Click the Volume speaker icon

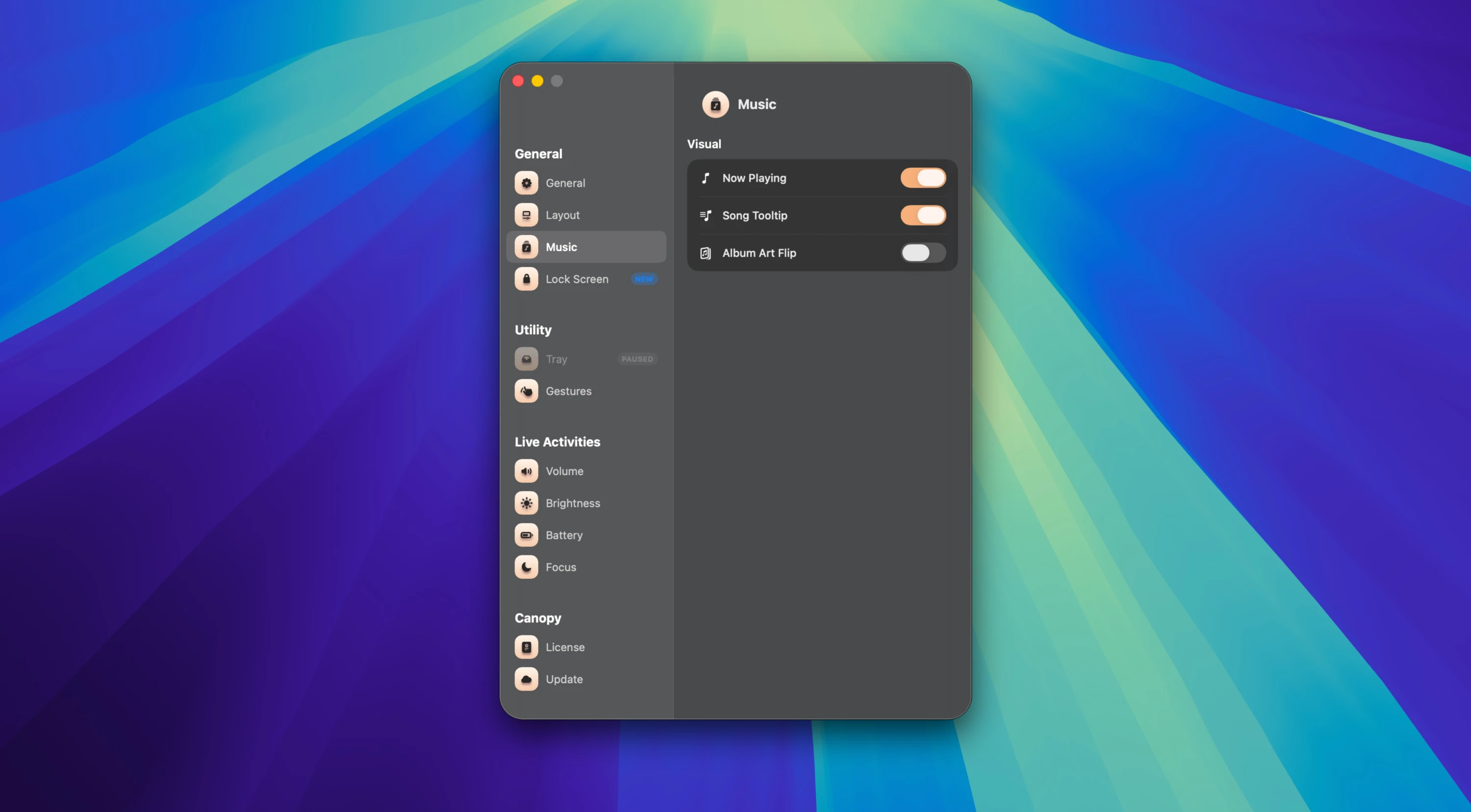526,471
